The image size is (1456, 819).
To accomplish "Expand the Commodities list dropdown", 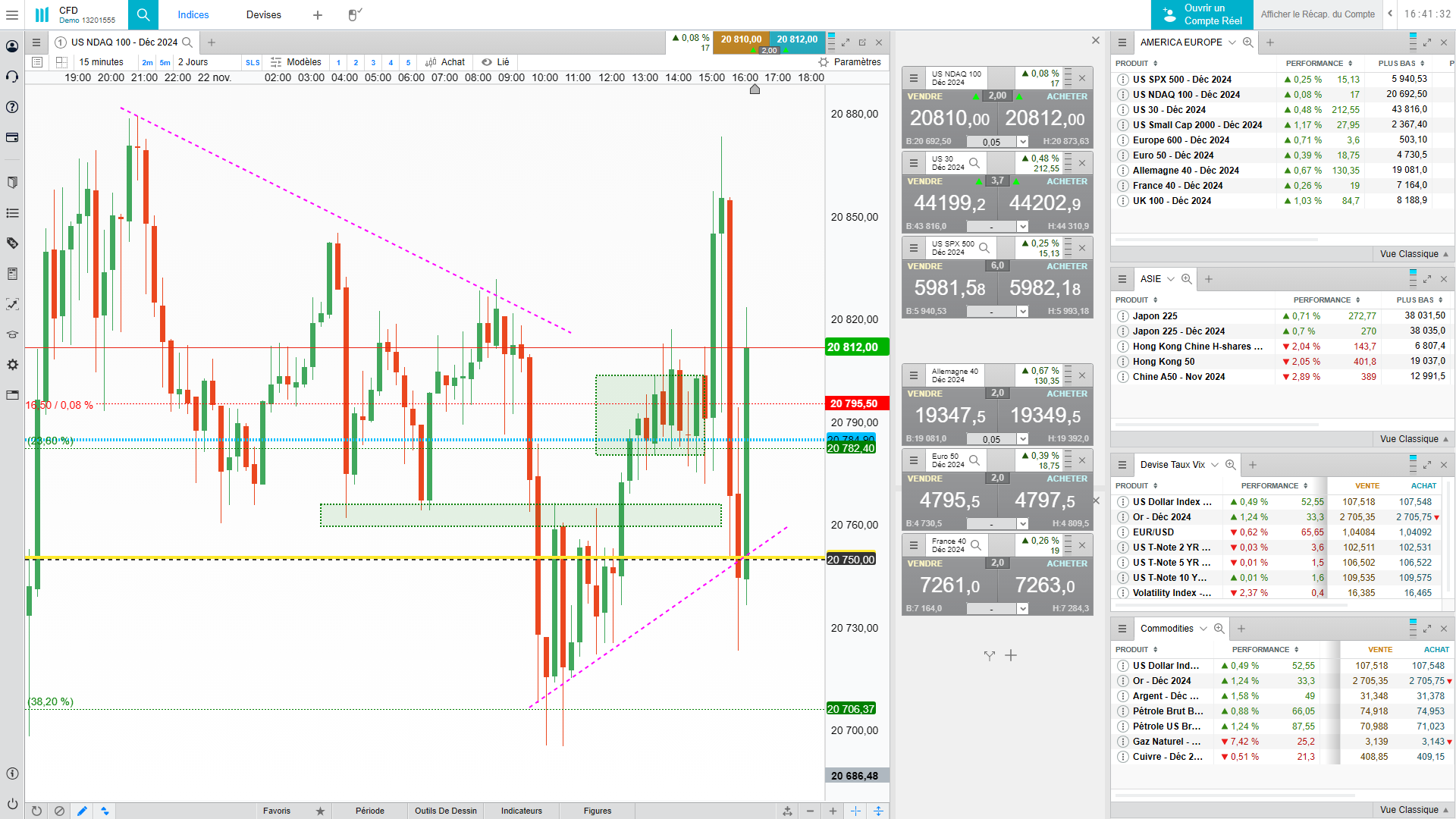I will [x=1203, y=629].
